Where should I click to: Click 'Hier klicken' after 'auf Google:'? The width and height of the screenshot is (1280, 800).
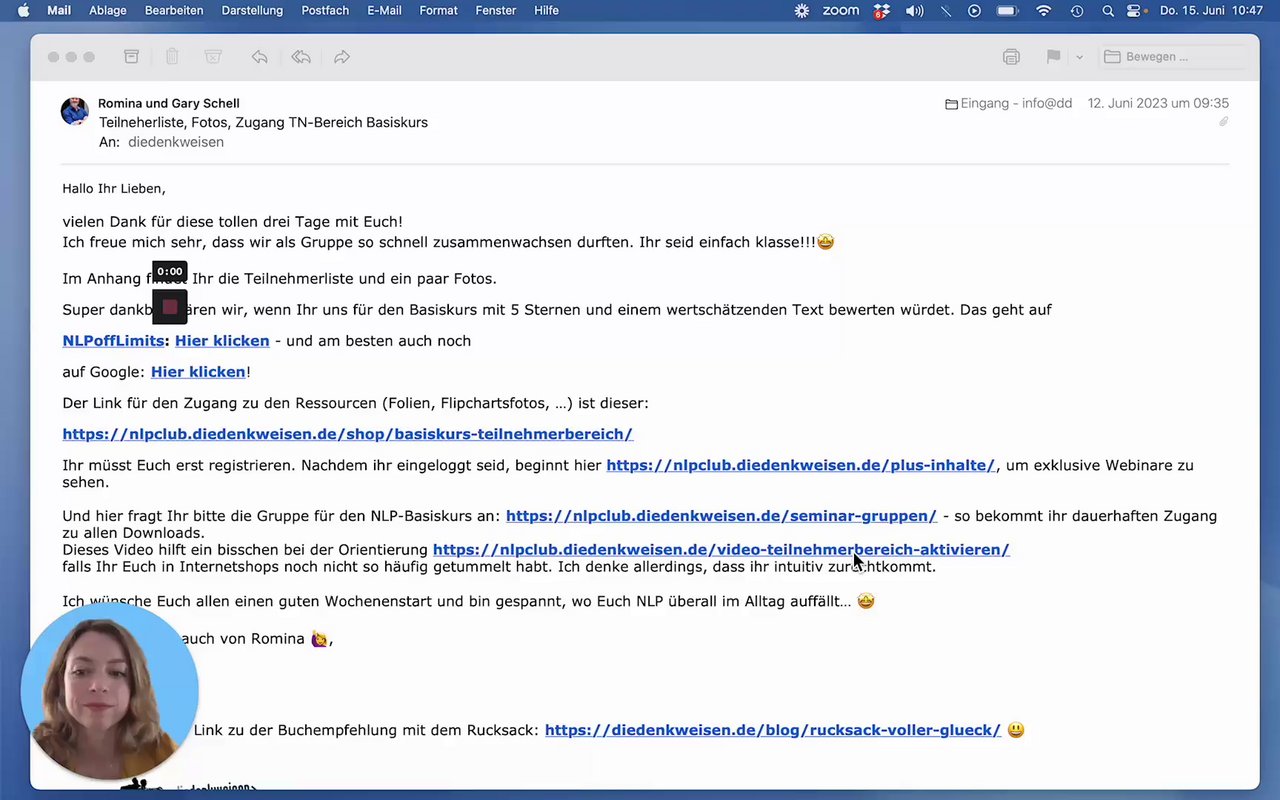point(198,372)
